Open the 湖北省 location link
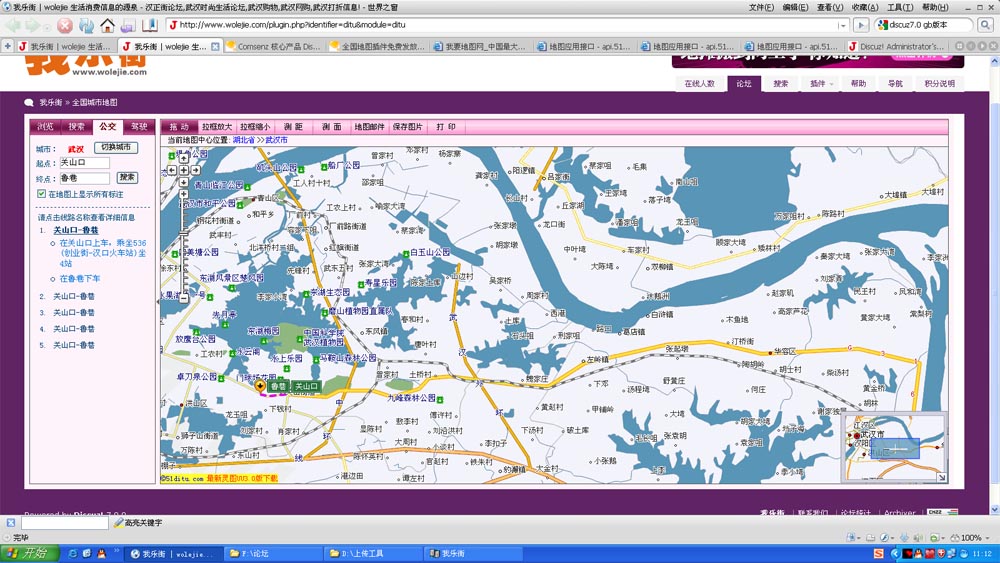The image size is (1000, 563). pyautogui.click(x=244, y=140)
